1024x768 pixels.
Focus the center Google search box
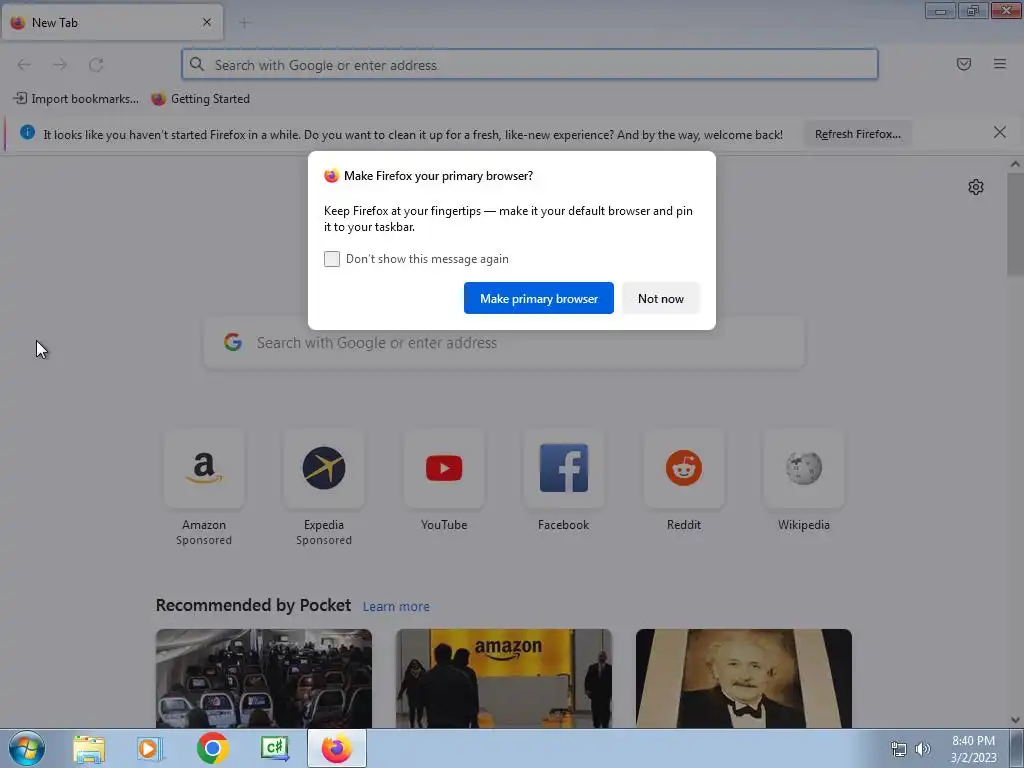pyautogui.click(x=504, y=343)
